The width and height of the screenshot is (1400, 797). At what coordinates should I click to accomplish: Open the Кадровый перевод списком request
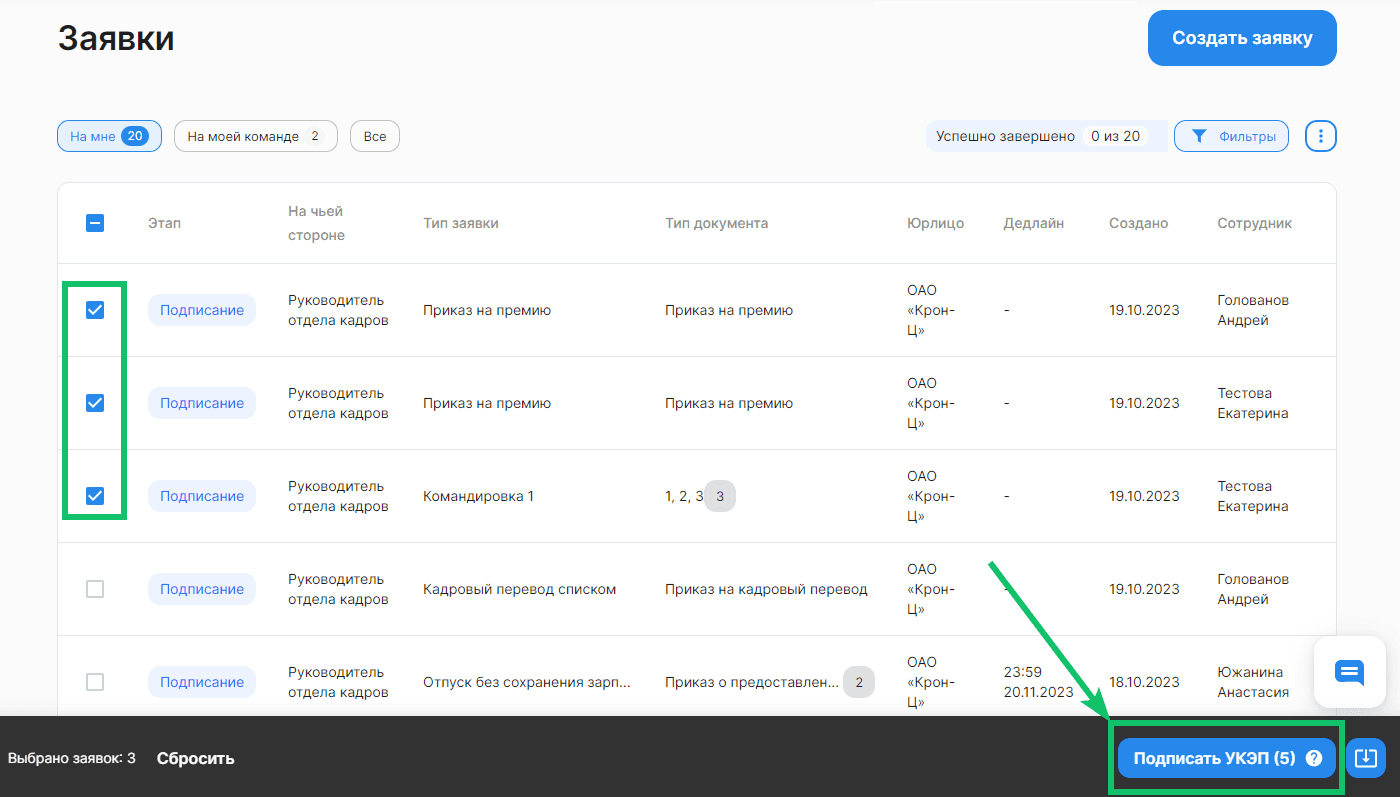click(520, 589)
